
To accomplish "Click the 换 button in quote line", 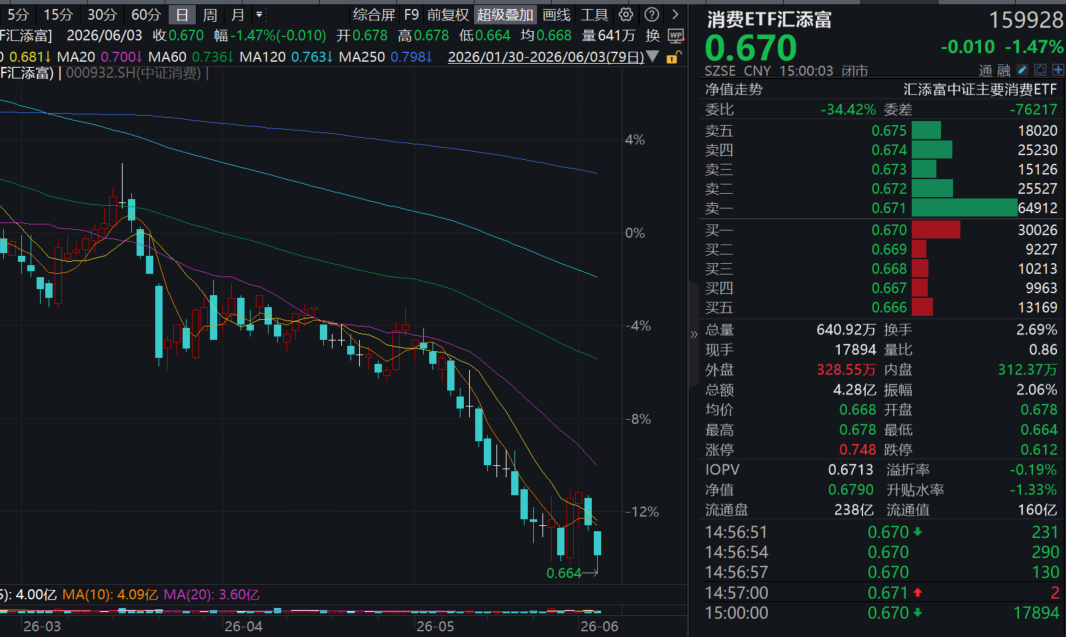I will [653, 35].
